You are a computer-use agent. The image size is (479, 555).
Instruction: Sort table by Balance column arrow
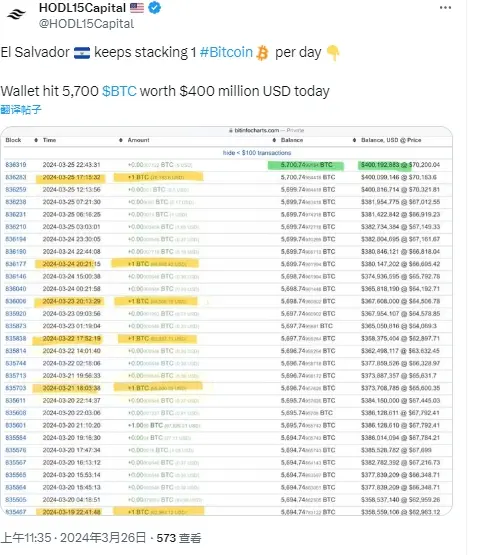(274, 140)
